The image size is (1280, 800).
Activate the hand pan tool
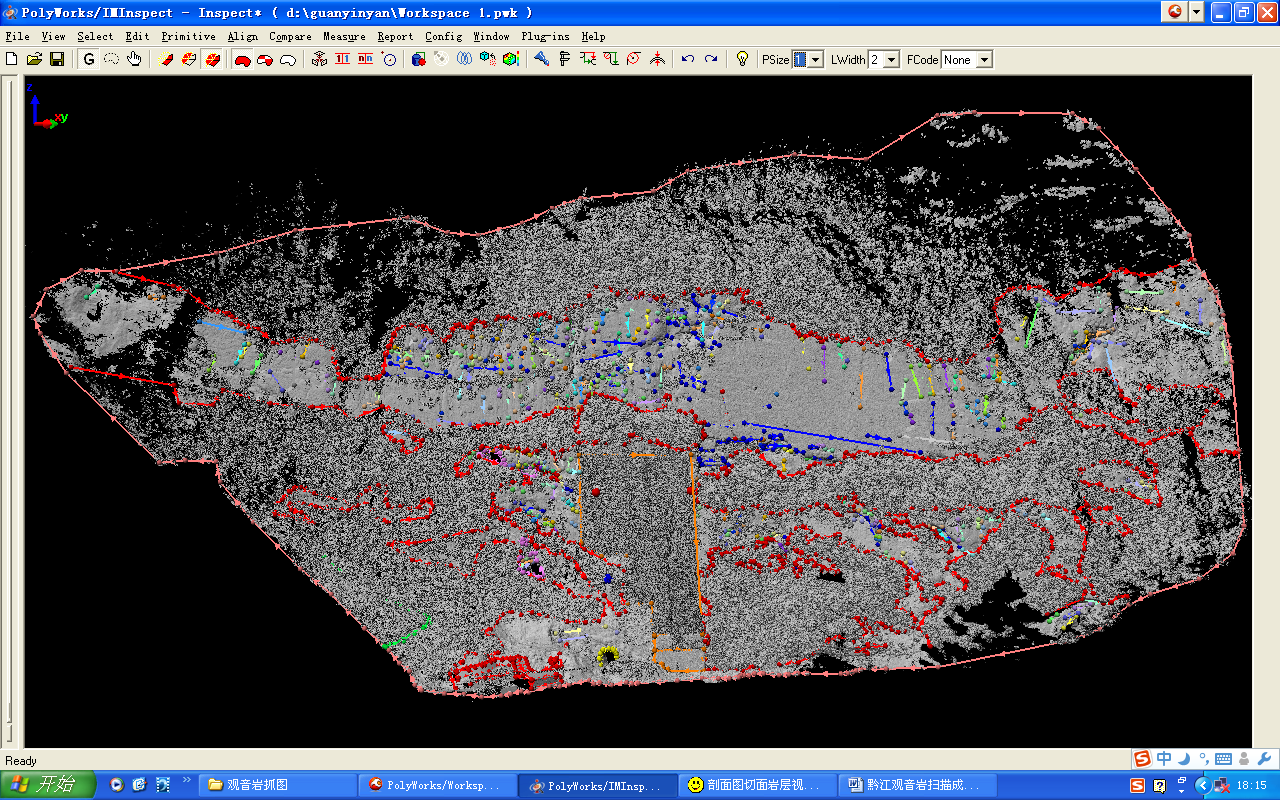tap(134, 60)
